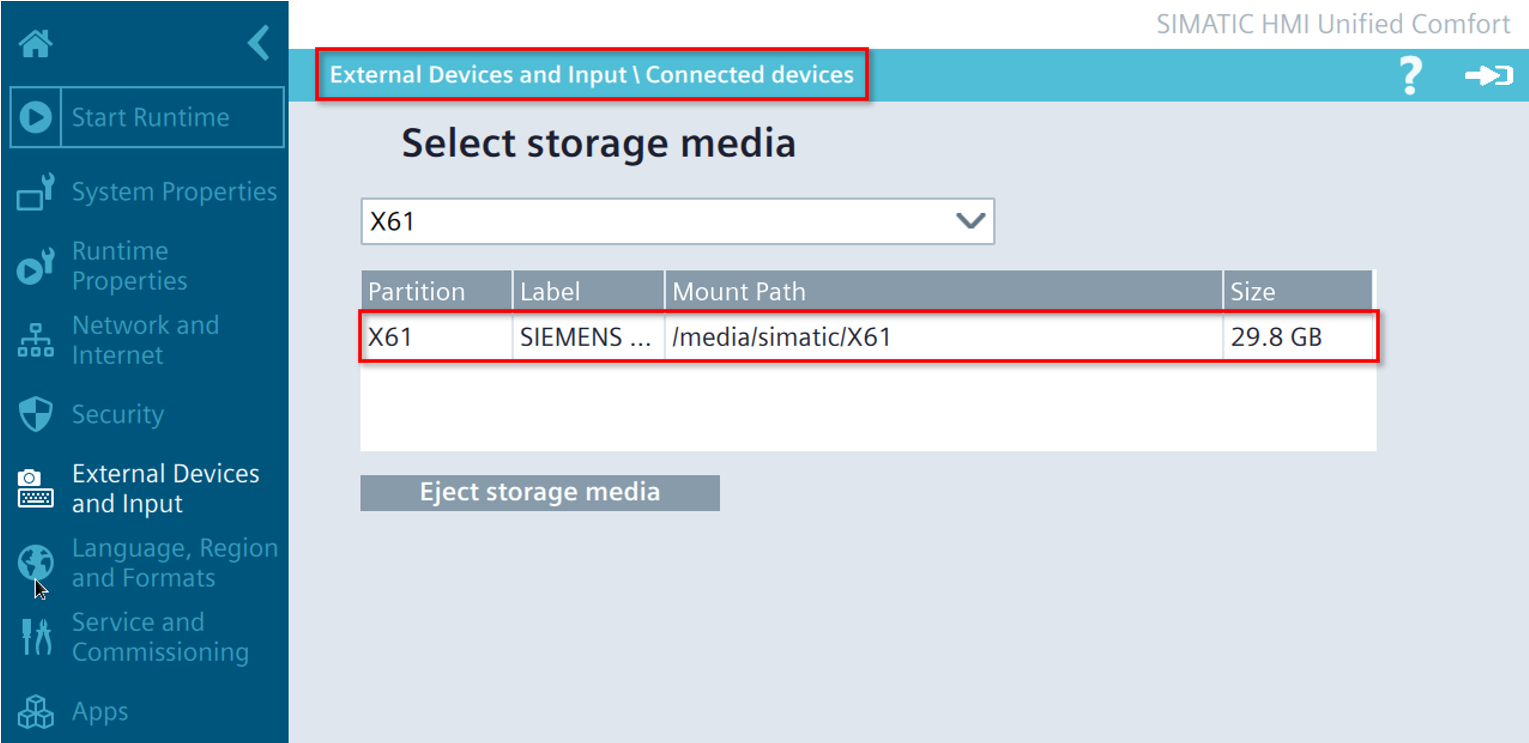The width and height of the screenshot is (1529, 743).
Task: Select the X61 partition table row
Action: point(868,337)
